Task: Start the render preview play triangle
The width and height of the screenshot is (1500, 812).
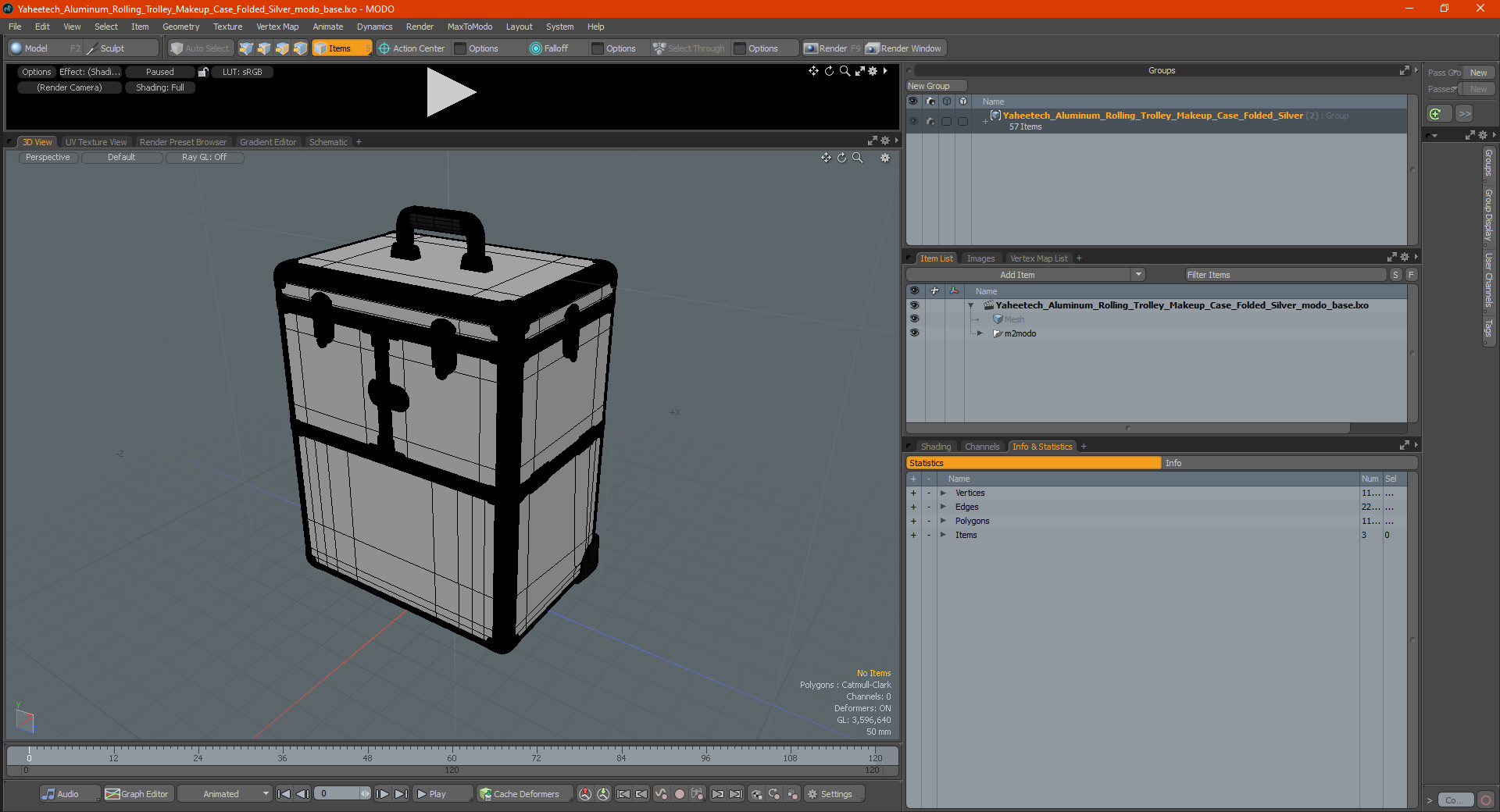Action: [x=450, y=92]
